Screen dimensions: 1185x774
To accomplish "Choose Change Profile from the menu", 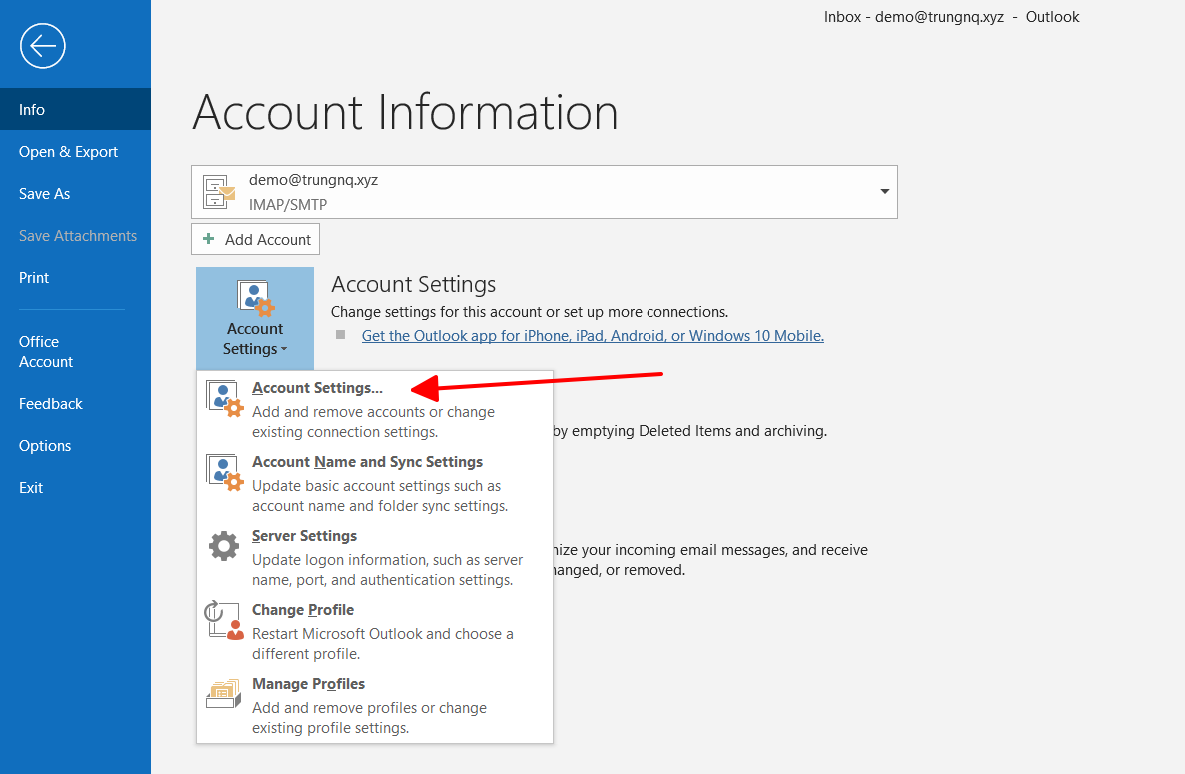I will 375,631.
